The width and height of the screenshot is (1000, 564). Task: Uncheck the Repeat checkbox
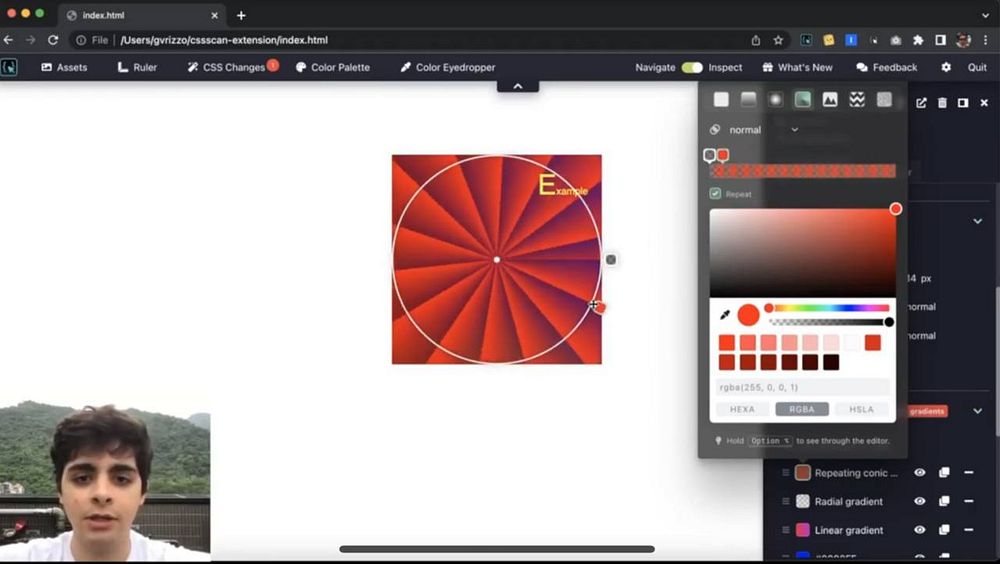(x=715, y=193)
